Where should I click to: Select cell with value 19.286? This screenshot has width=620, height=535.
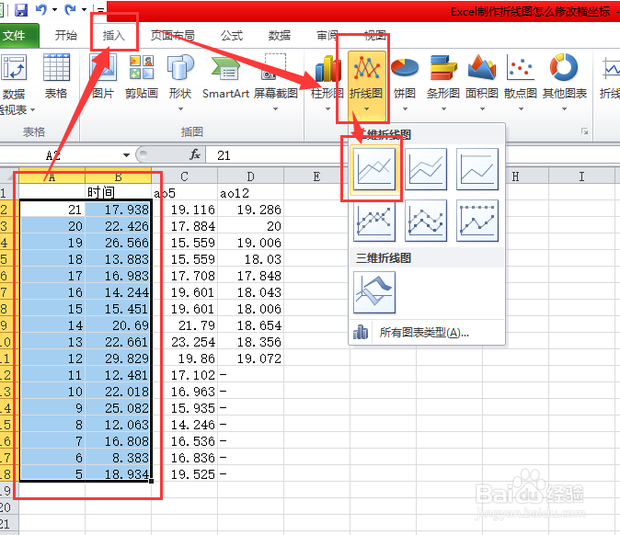coord(250,209)
